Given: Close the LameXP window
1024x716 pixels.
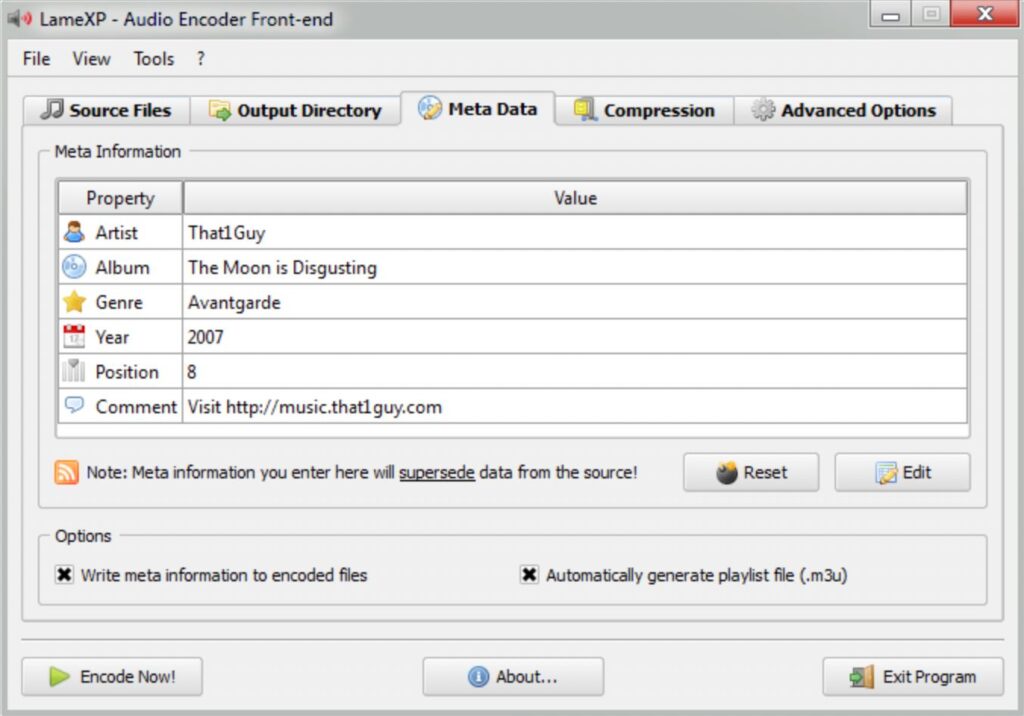Looking at the screenshot, I should coord(984,14).
